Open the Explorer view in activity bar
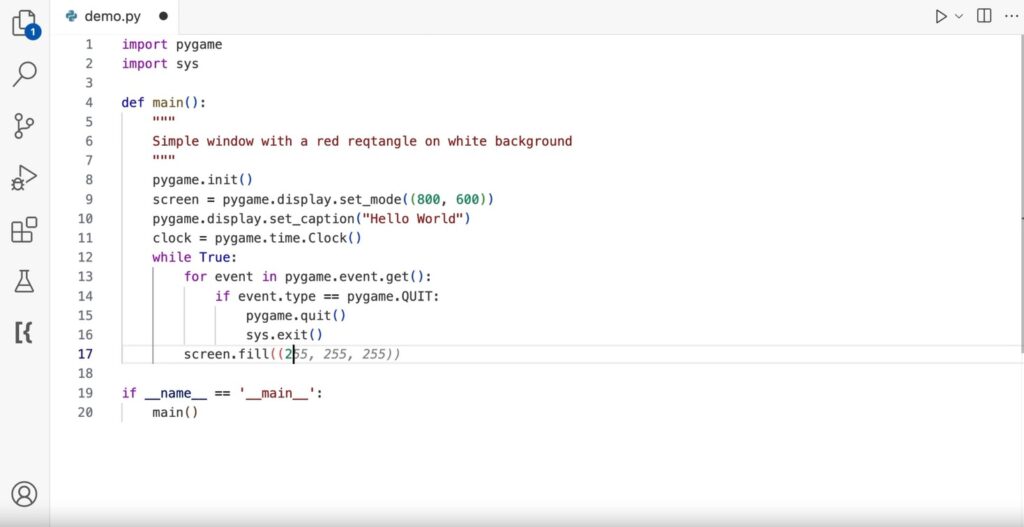 click(25, 24)
